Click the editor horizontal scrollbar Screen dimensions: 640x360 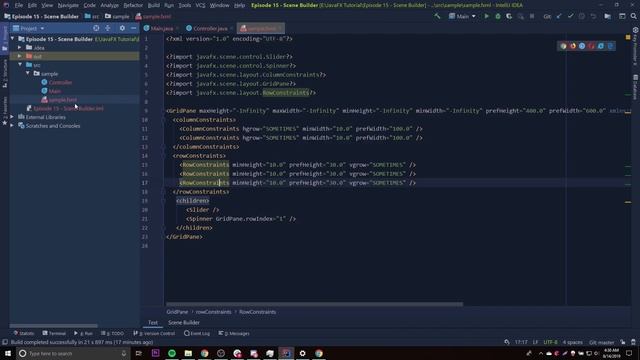[314, 304]
